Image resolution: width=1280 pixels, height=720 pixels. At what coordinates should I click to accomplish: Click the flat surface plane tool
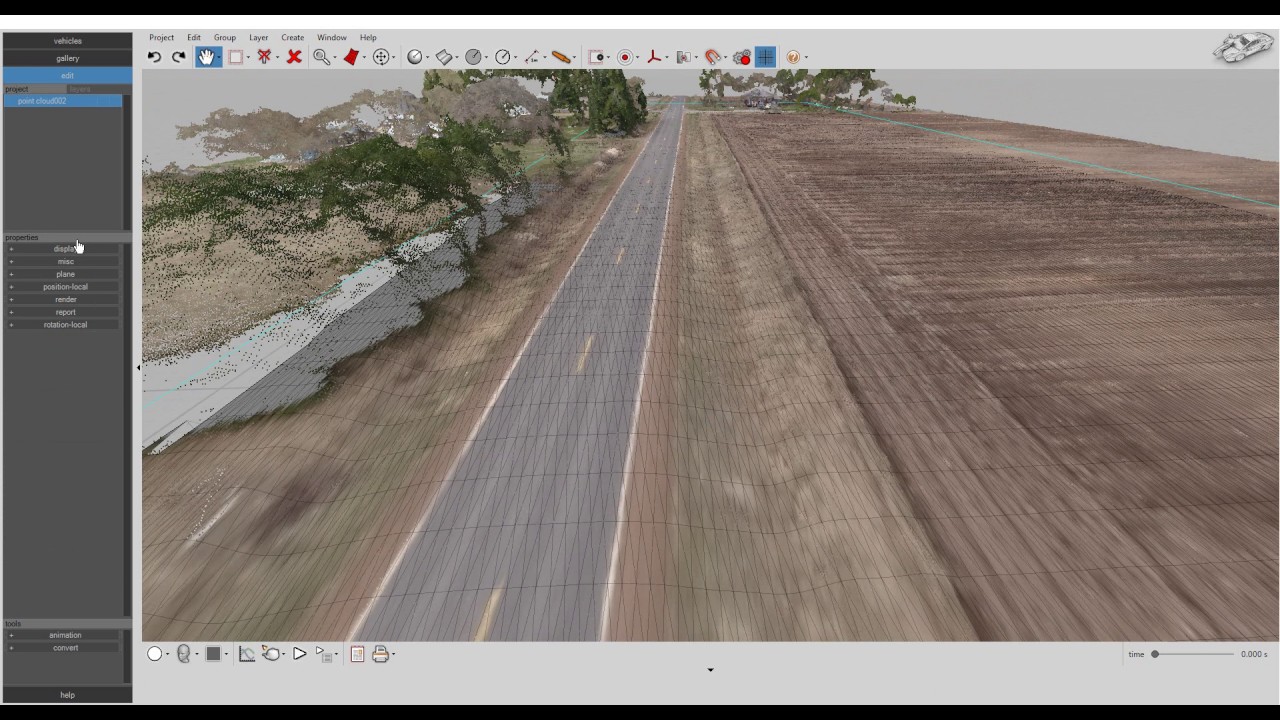443,57
